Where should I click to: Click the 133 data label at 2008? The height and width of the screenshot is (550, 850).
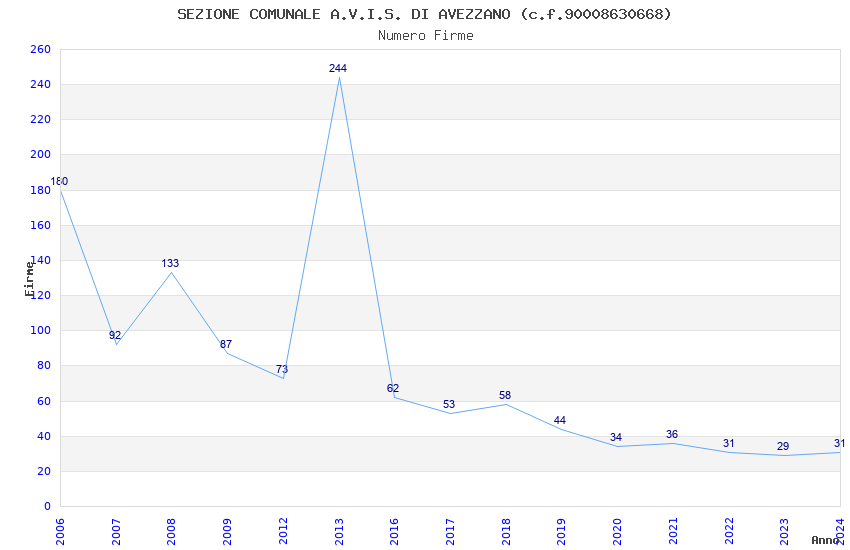click(x=170, y=263)
